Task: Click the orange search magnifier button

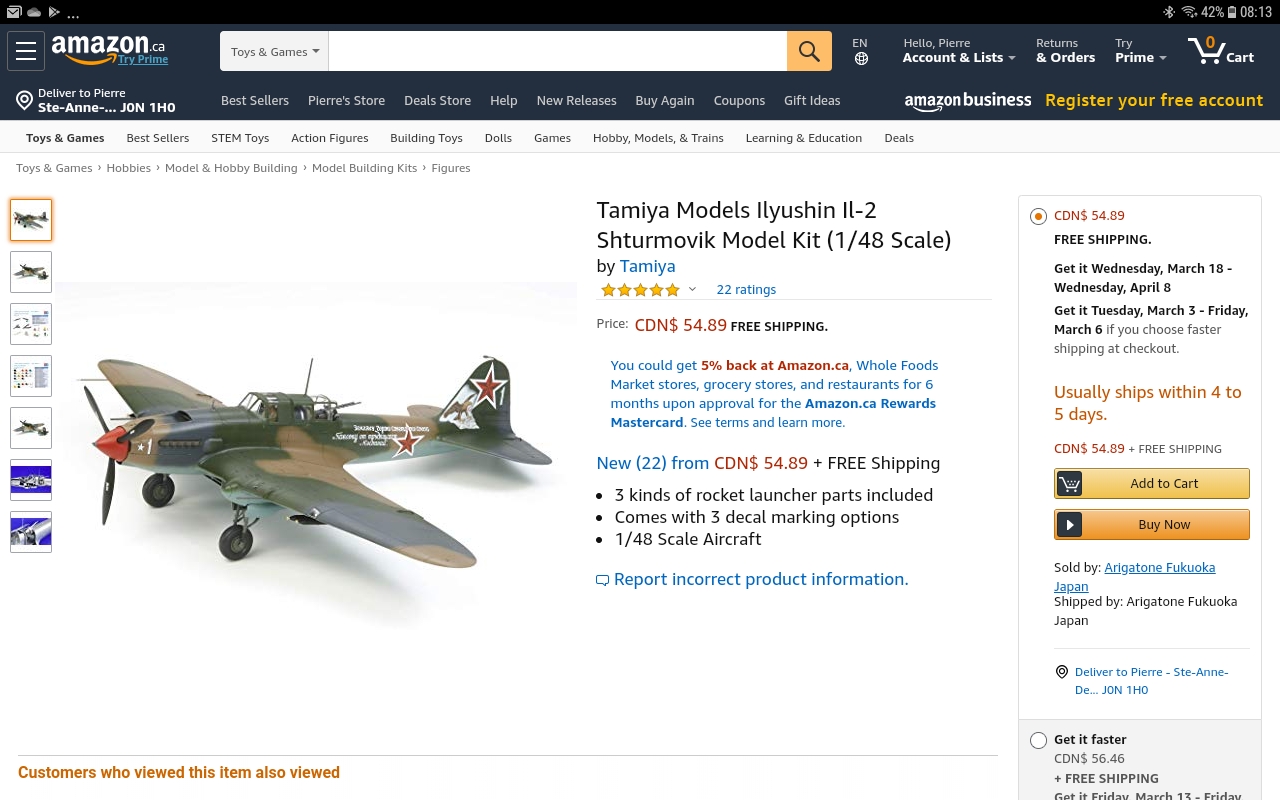Action: click(x=809, y=51)
